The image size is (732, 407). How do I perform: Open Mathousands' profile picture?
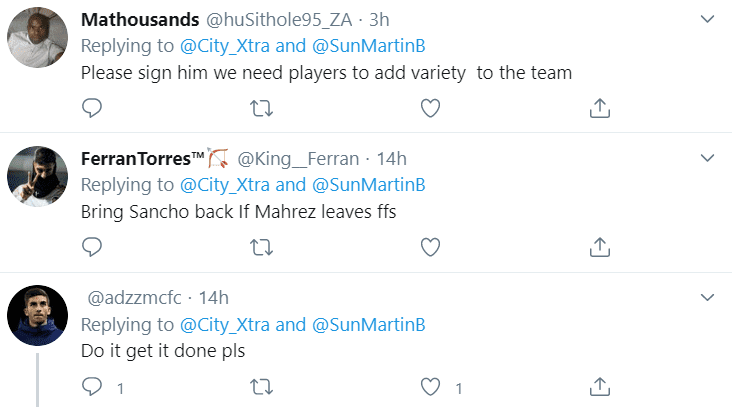[37, 37]
